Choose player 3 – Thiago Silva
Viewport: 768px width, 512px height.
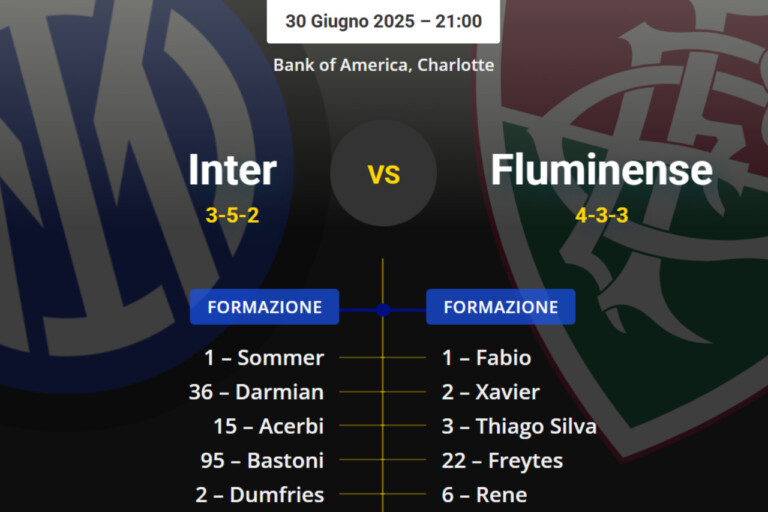pyautogui.click(x=519, y=426)
